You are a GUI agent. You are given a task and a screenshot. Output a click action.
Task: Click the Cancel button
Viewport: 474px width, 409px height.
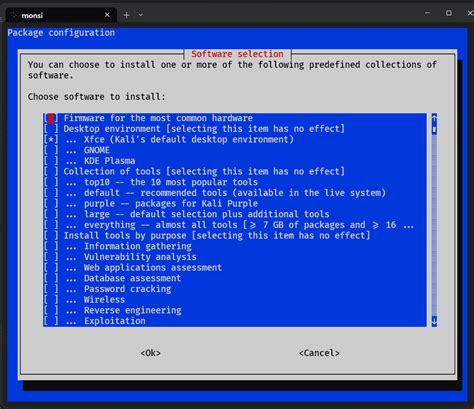(319, 353)
